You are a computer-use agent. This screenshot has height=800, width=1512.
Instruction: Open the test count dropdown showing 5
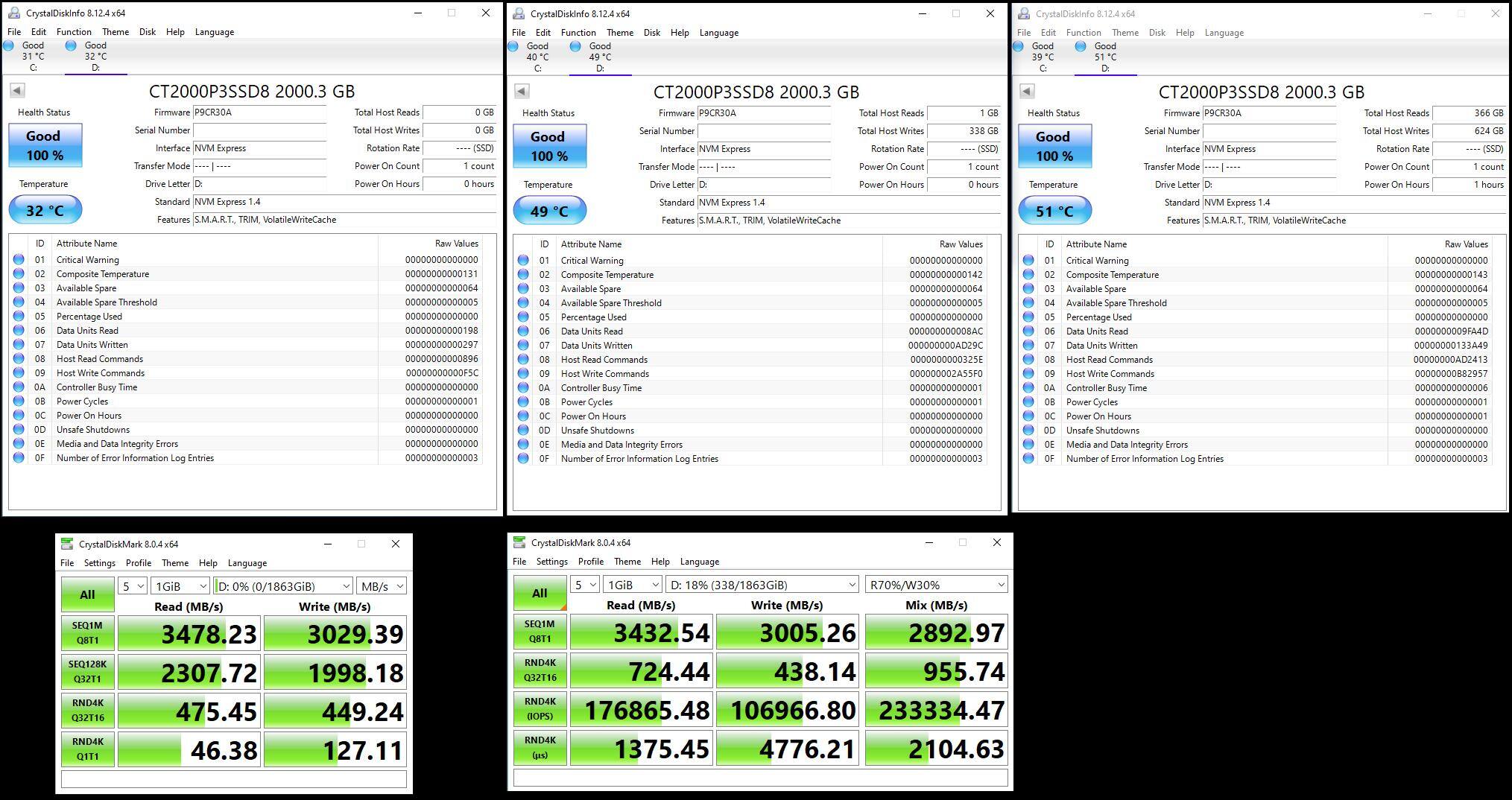point(132,586)
